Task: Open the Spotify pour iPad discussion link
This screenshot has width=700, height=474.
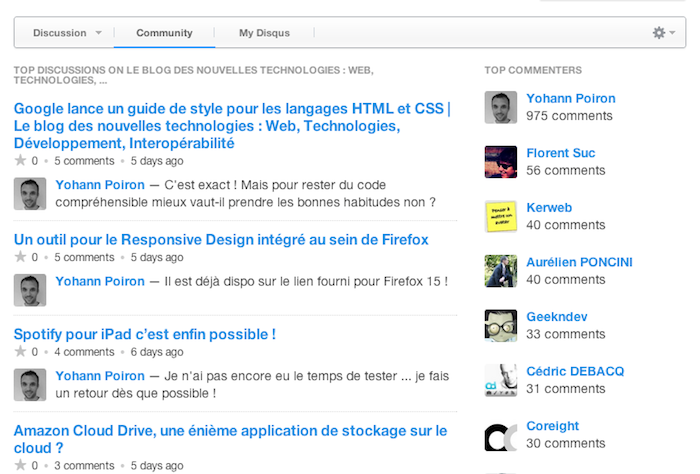Action: pos(144,334)
